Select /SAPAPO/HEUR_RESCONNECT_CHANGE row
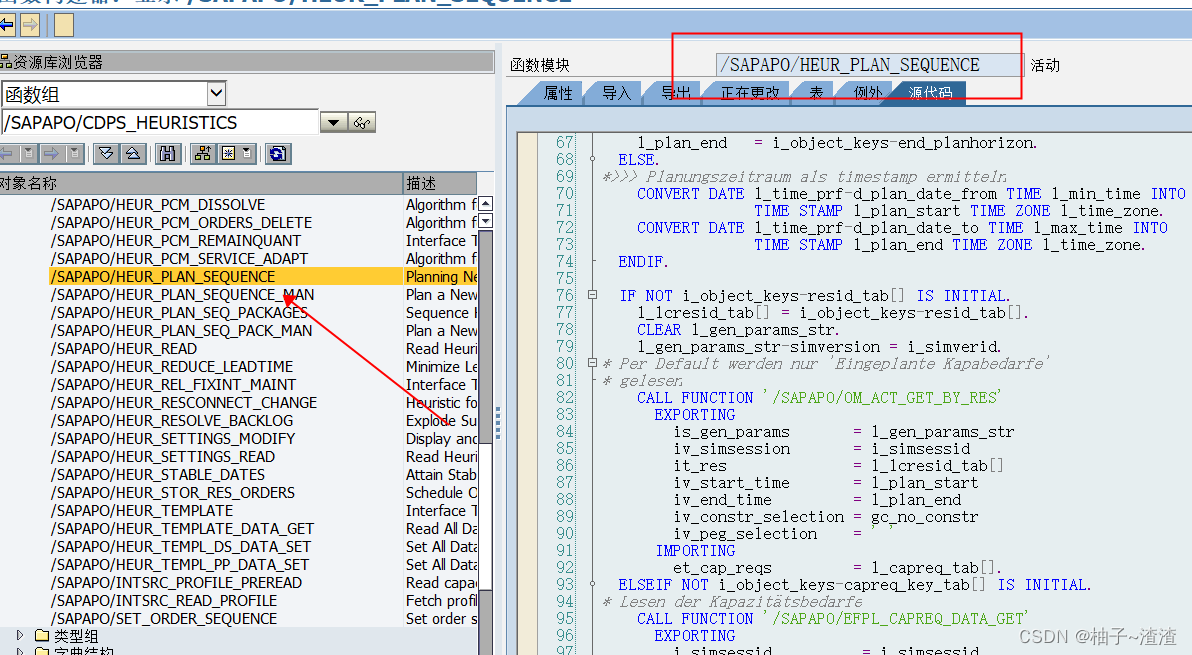Image resolution: width=1192 pixels, height=655 pixels. point(184,403)
